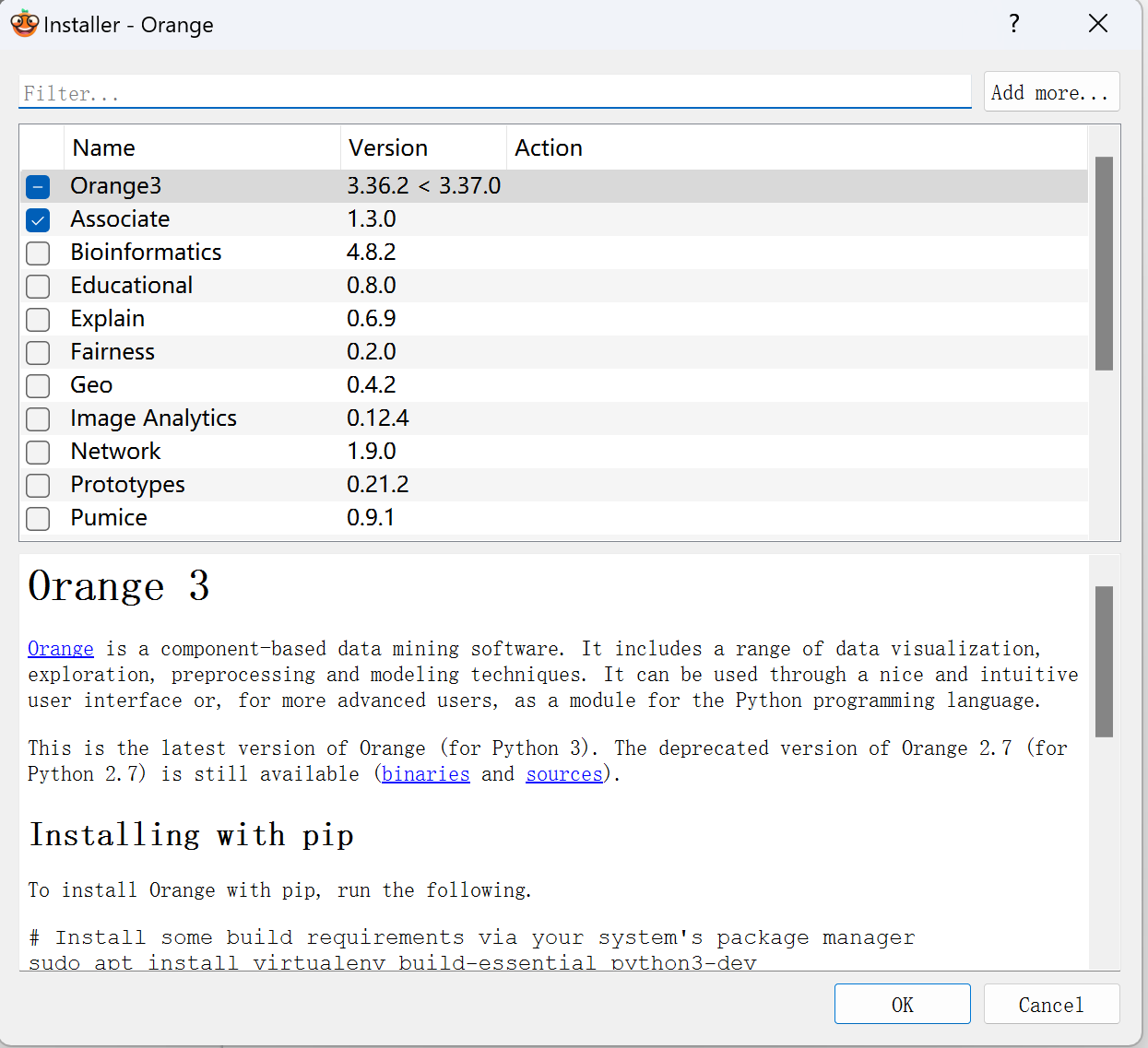Select the Explain row name
Viewport: 1148px width, 1048px height.
108,319
